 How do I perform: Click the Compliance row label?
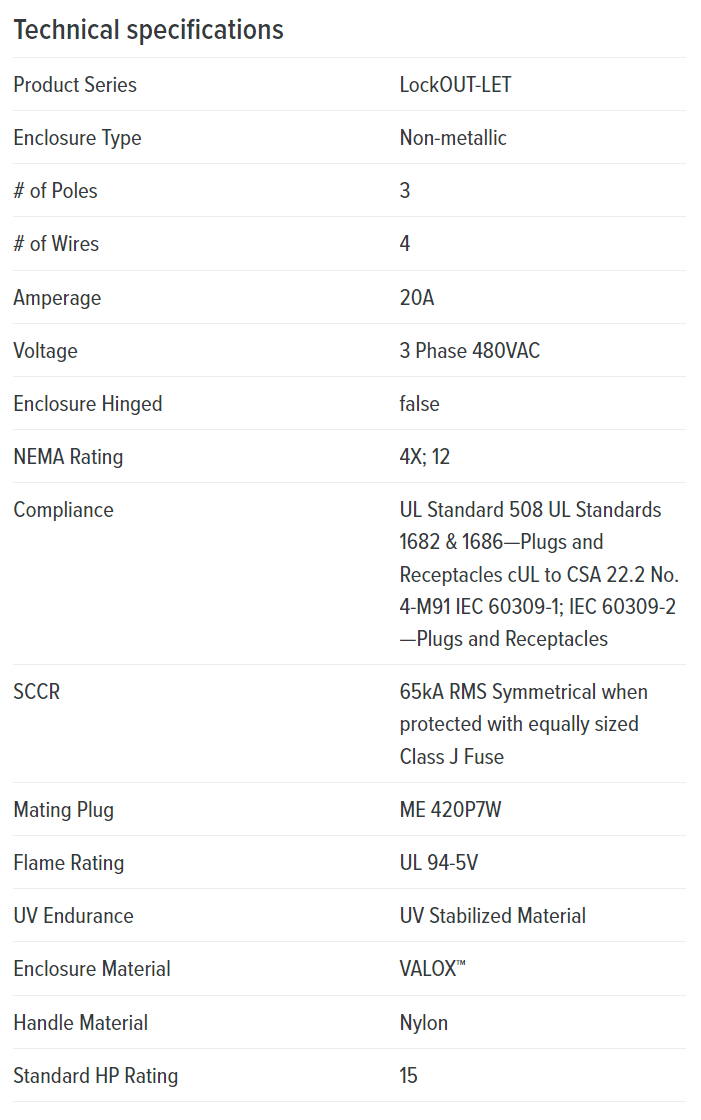tap(64, 510)
